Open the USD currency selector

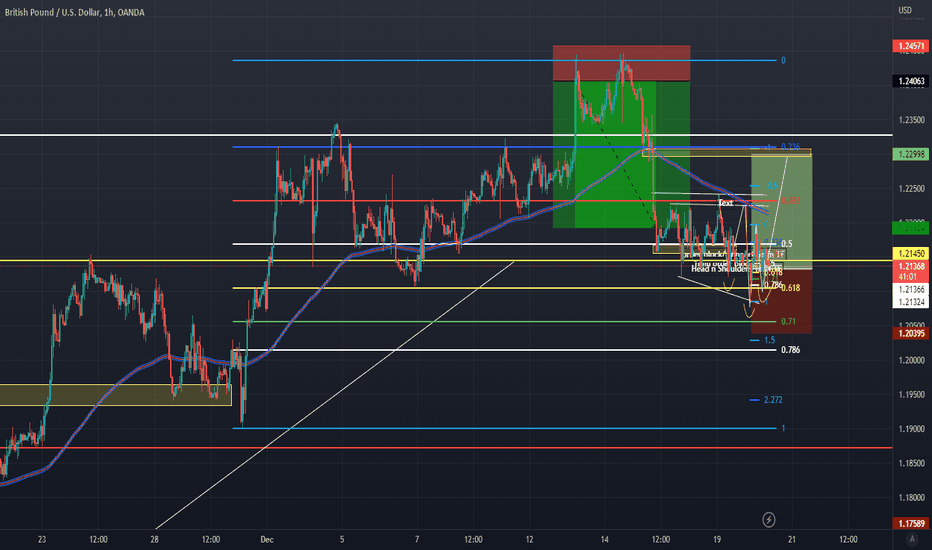[905, 10]
